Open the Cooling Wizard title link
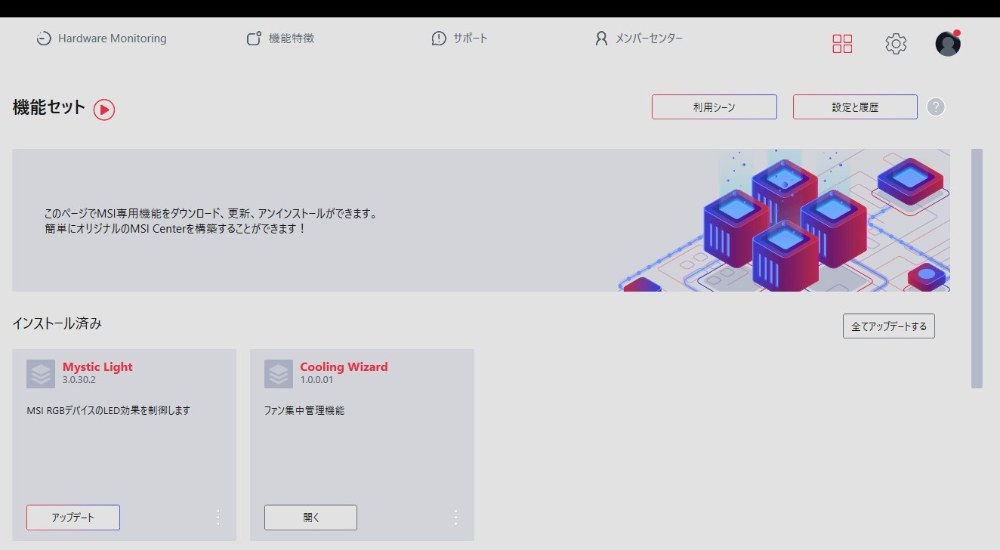Screen dimensions: 1000x550 pos(344,367)
